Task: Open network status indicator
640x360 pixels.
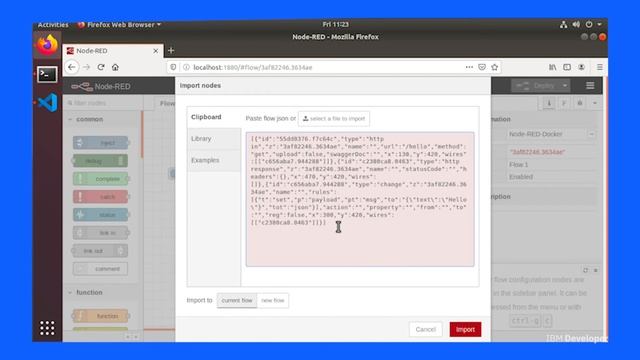Action: click(x=564, y=24)
